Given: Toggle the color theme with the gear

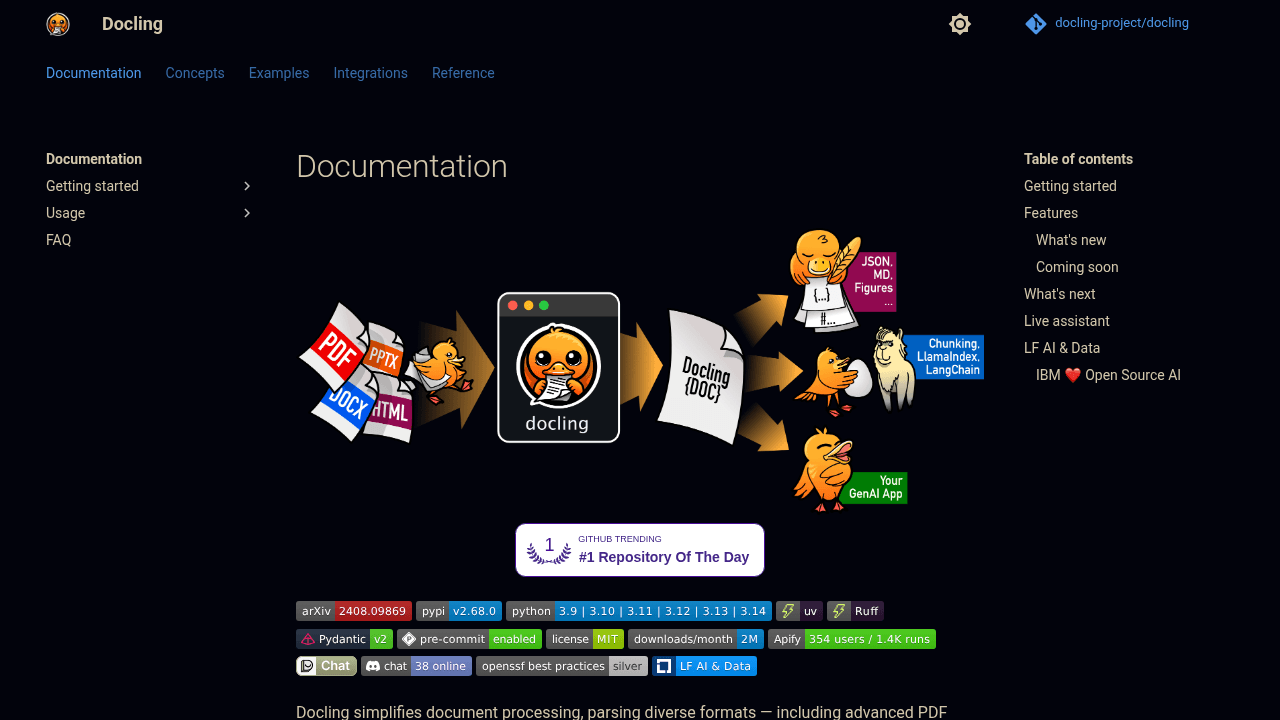Looking at the screenshot, I should tap(959, 23).
